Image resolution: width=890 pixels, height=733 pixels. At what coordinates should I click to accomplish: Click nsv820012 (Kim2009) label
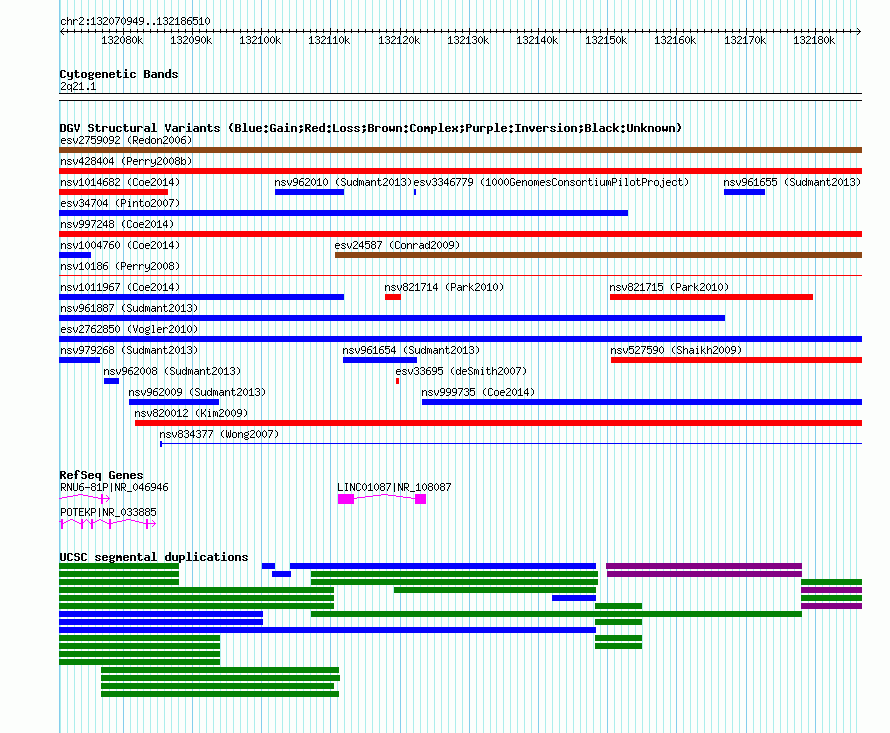pyautogui.click(x=191, y=413)
